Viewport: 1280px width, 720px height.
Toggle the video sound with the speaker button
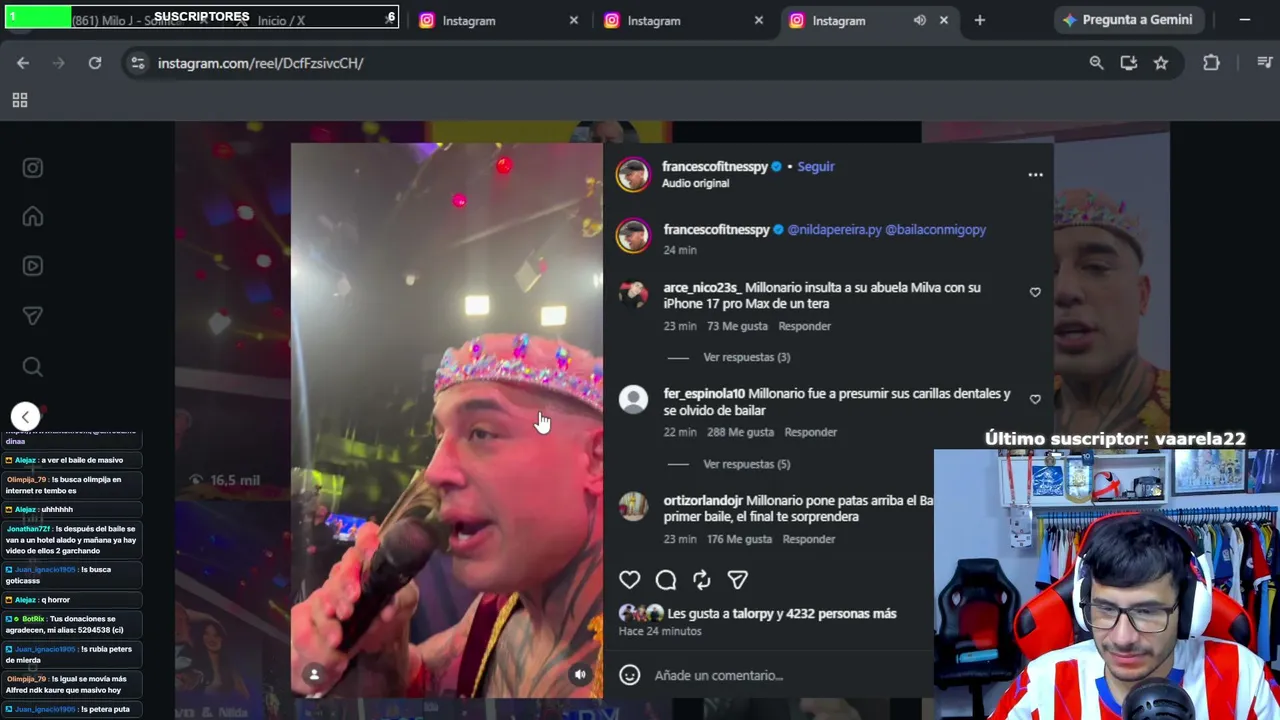pyautogui.click(x=580, y=674)
